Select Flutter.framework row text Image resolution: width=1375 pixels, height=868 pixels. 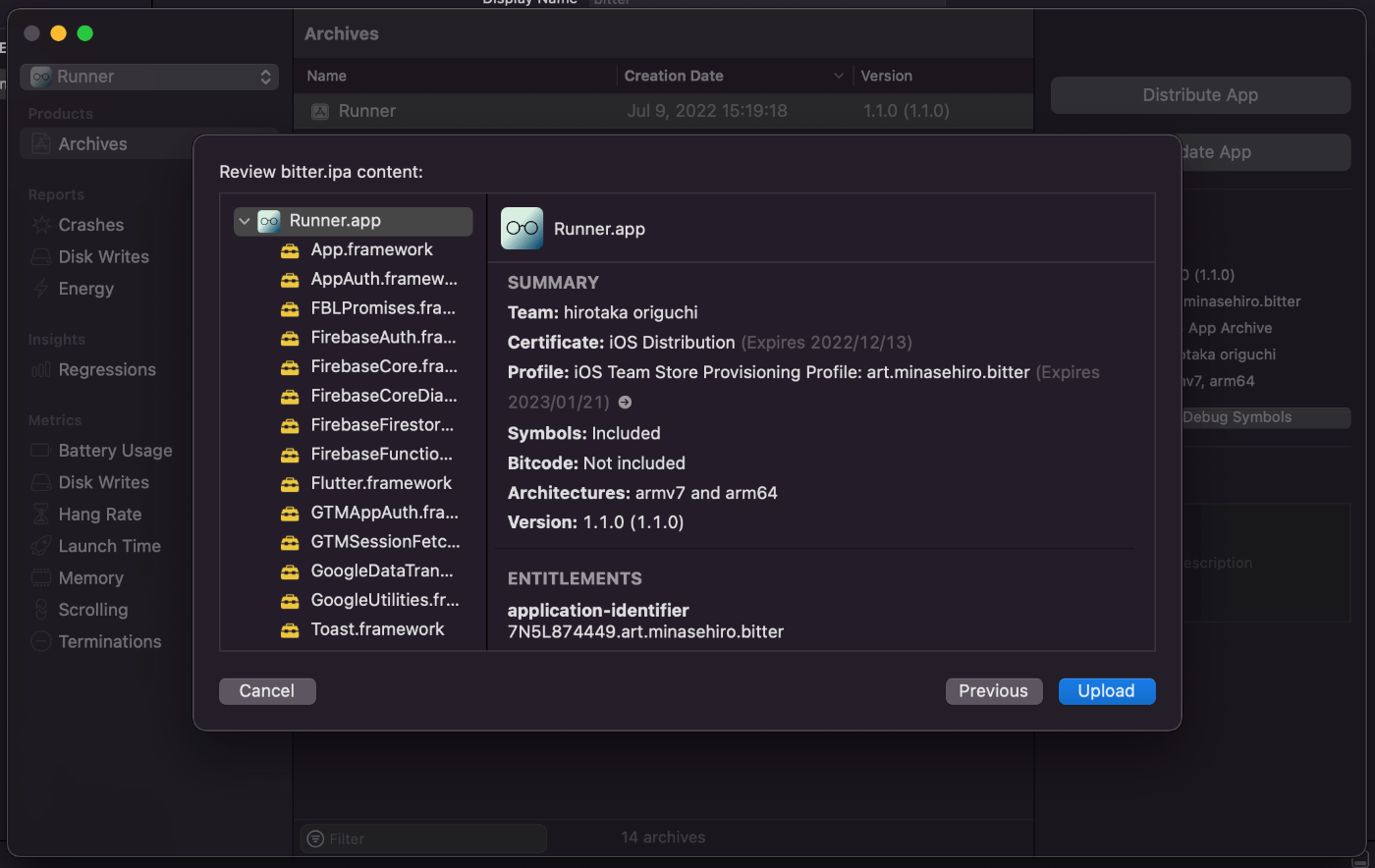(381, 483)
